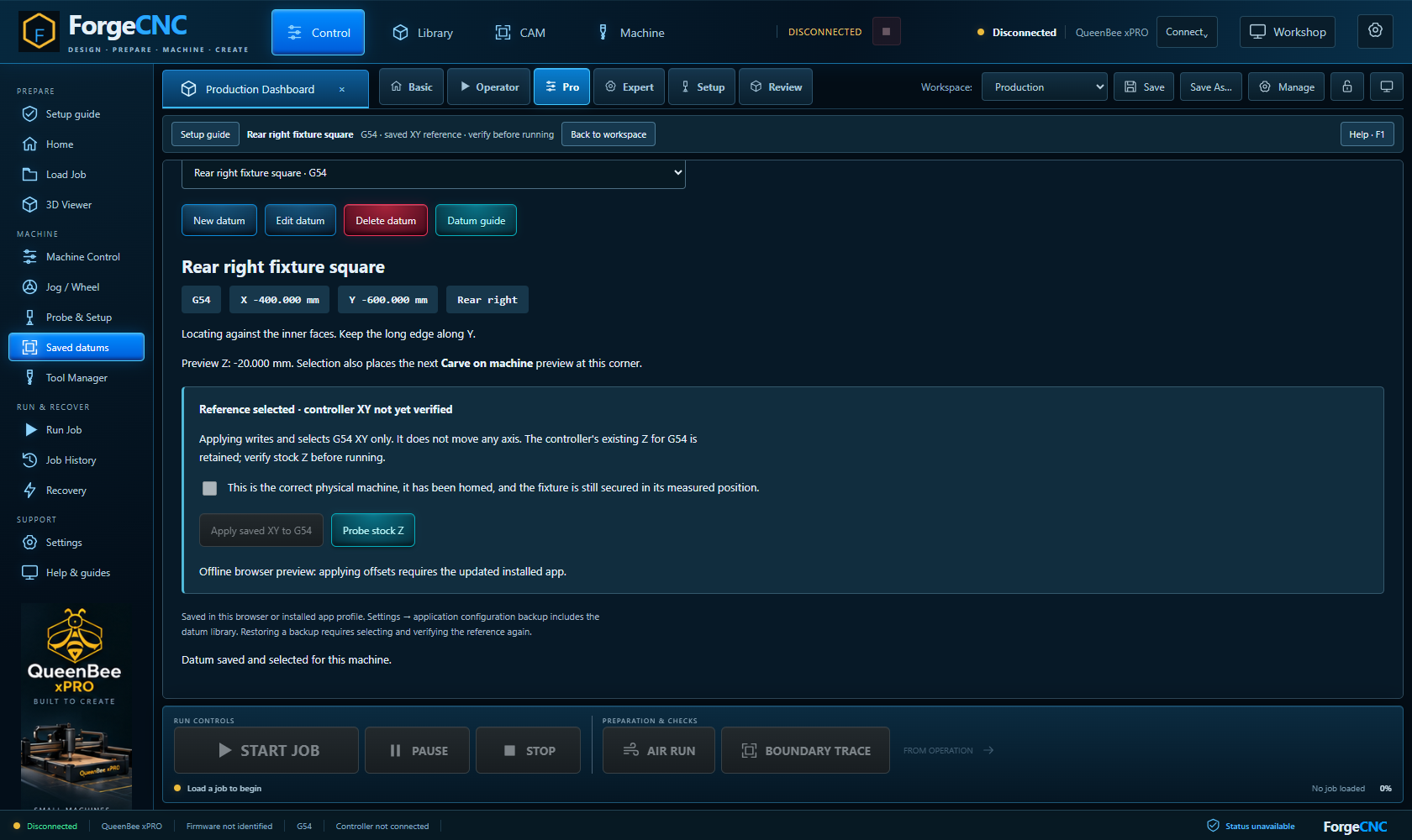Open Machine Control in sidebar
This screenshot has height=840, width=1412.
pos(76,257)
